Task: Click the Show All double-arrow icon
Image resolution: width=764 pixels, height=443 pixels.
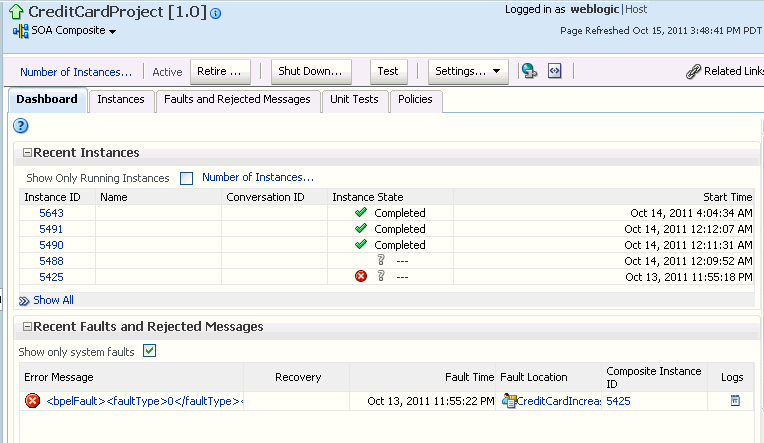Action: click(x=24, y=301)
